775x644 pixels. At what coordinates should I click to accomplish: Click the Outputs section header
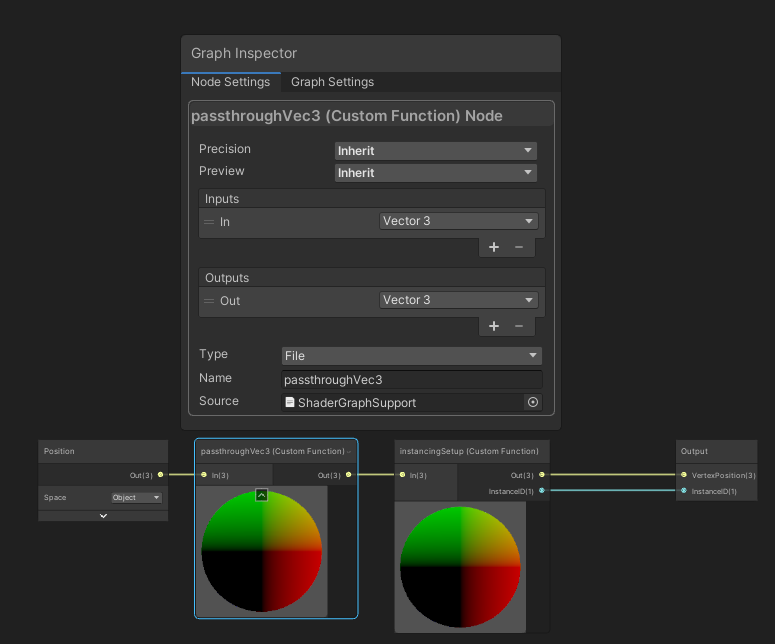point(372,278)
